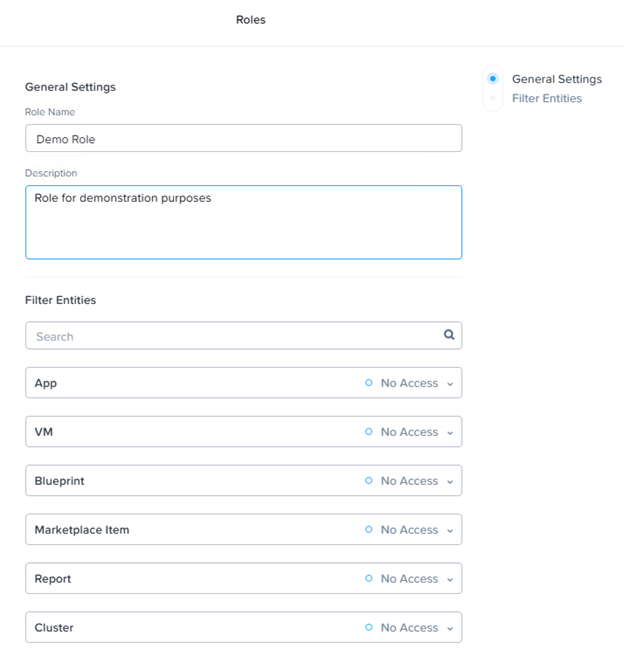Viewport: 624px width, 656px height.
Task: Focus the Role Name input field
Action: pyautogui.click(x=243, y=138)
